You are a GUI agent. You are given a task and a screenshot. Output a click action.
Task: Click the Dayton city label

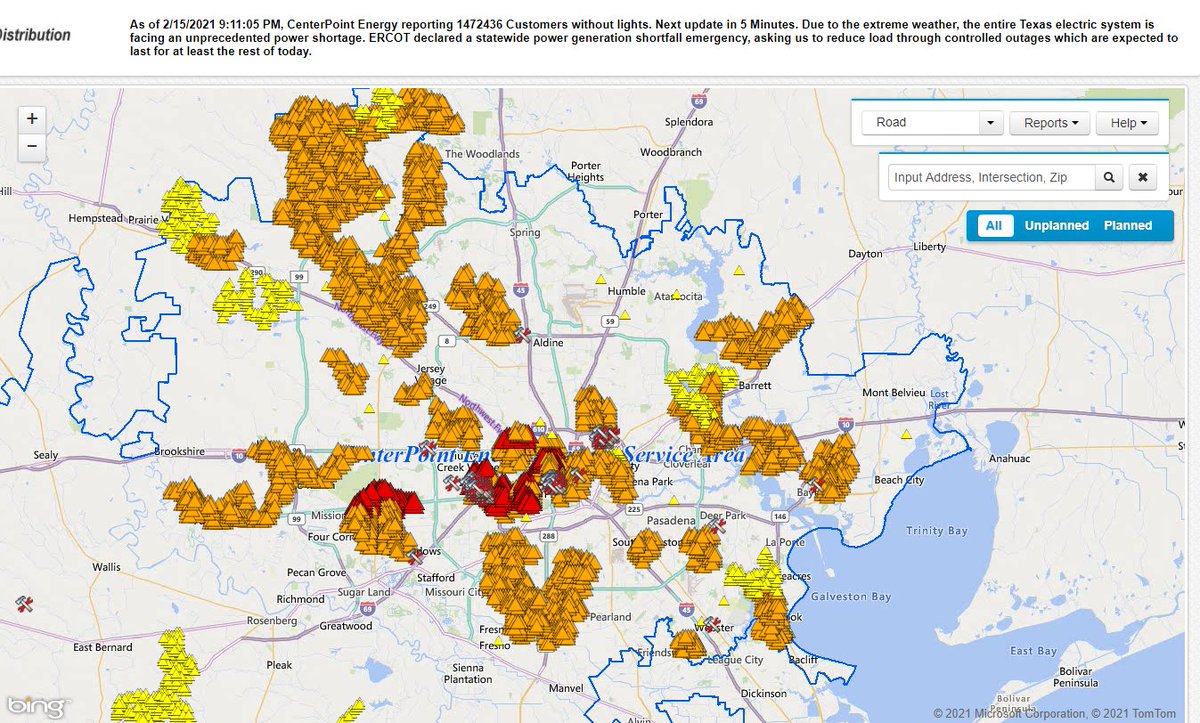[x=865, y=254]
